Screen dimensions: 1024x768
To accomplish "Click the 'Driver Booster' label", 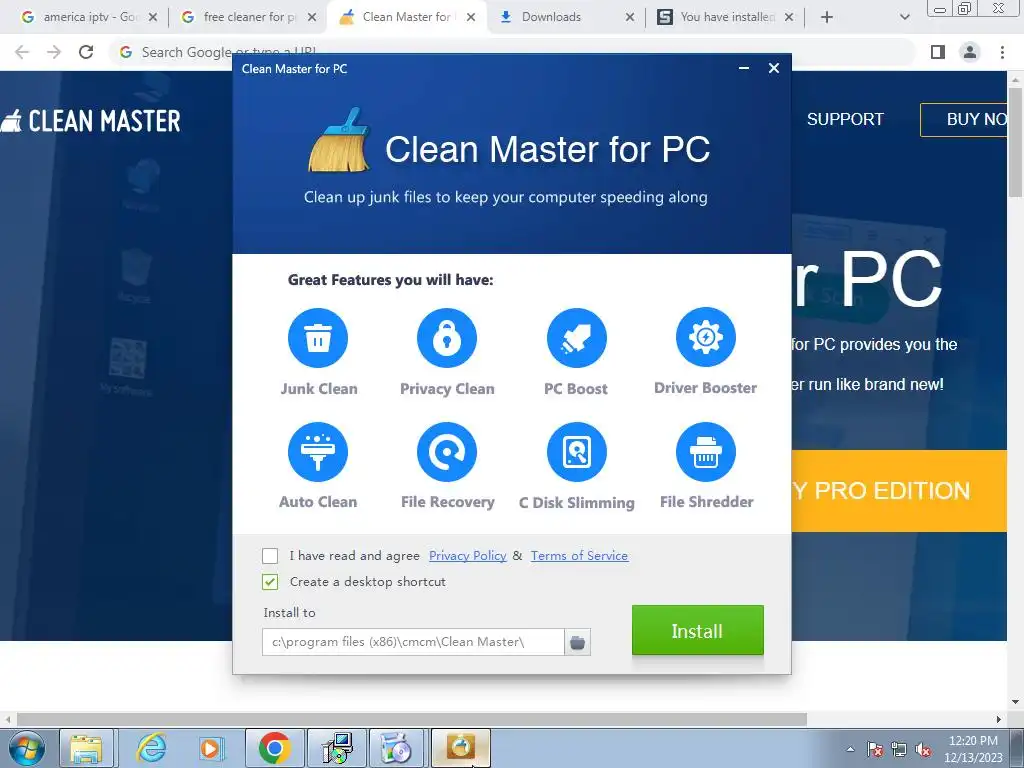I will click(706, 388).
